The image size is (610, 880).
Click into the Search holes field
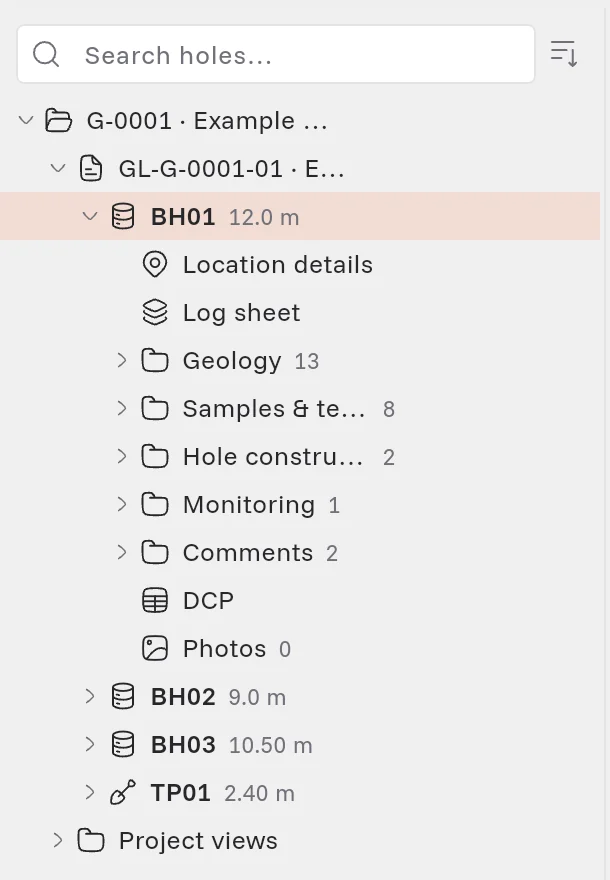pos(276,54)
